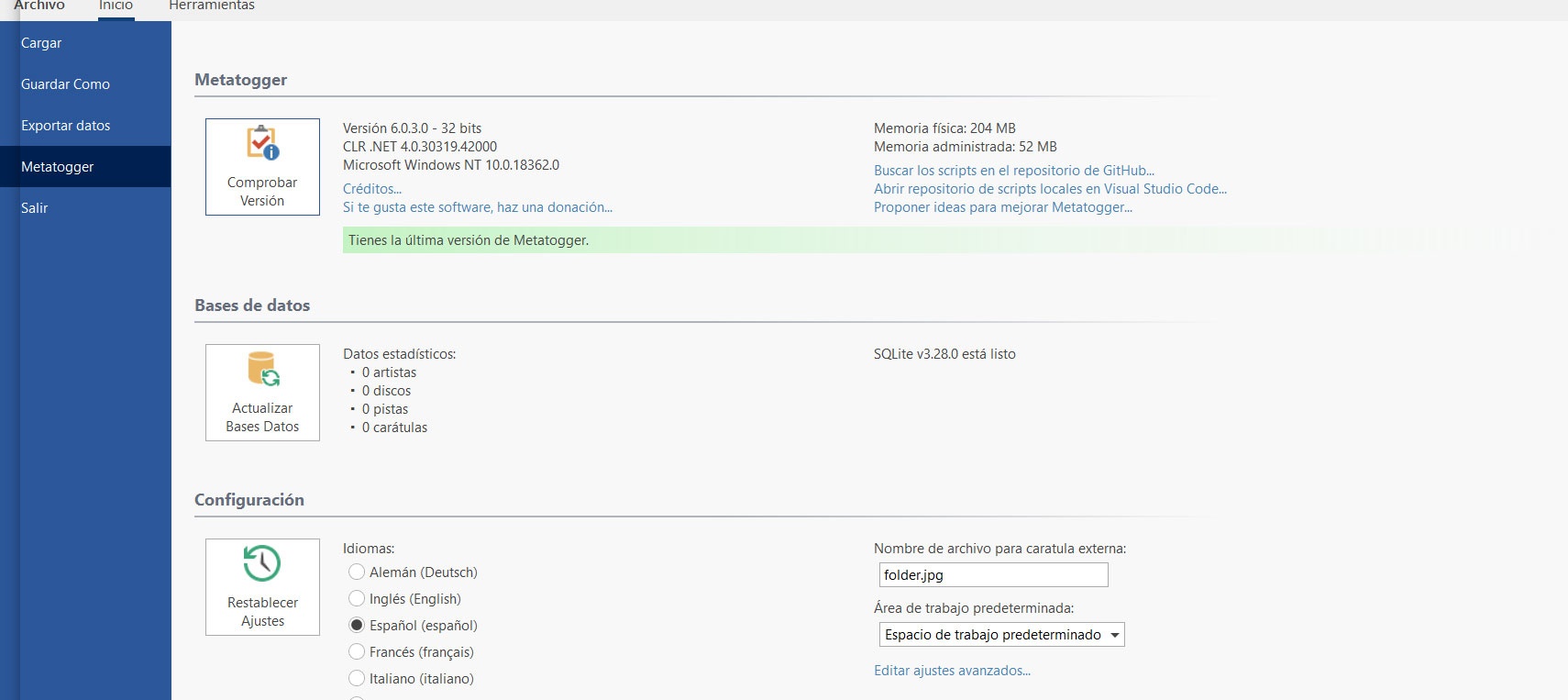
Task: Click the Bases de datos section heading
Action: pyautogui.click(x=252, y=306)
